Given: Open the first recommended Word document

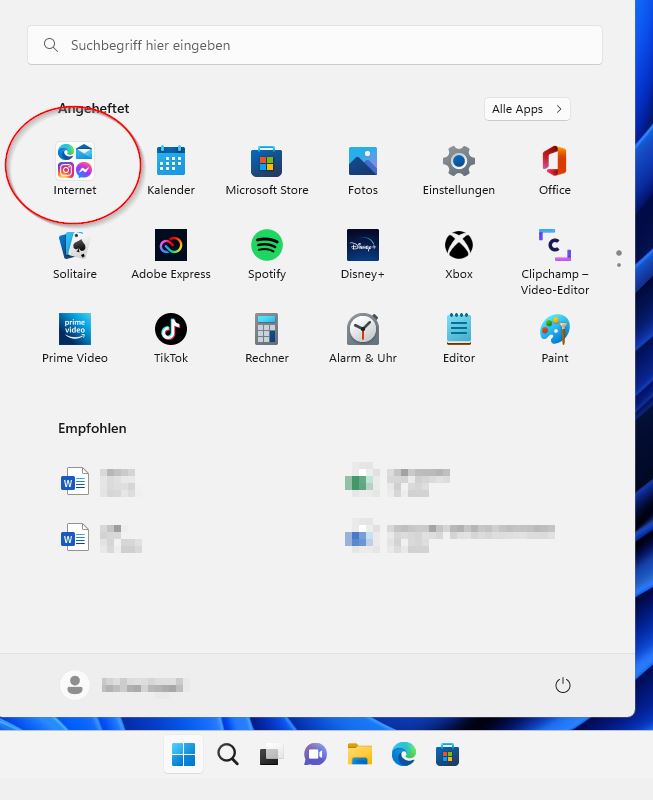Looking at the screenshot, I should pos(98,482).
